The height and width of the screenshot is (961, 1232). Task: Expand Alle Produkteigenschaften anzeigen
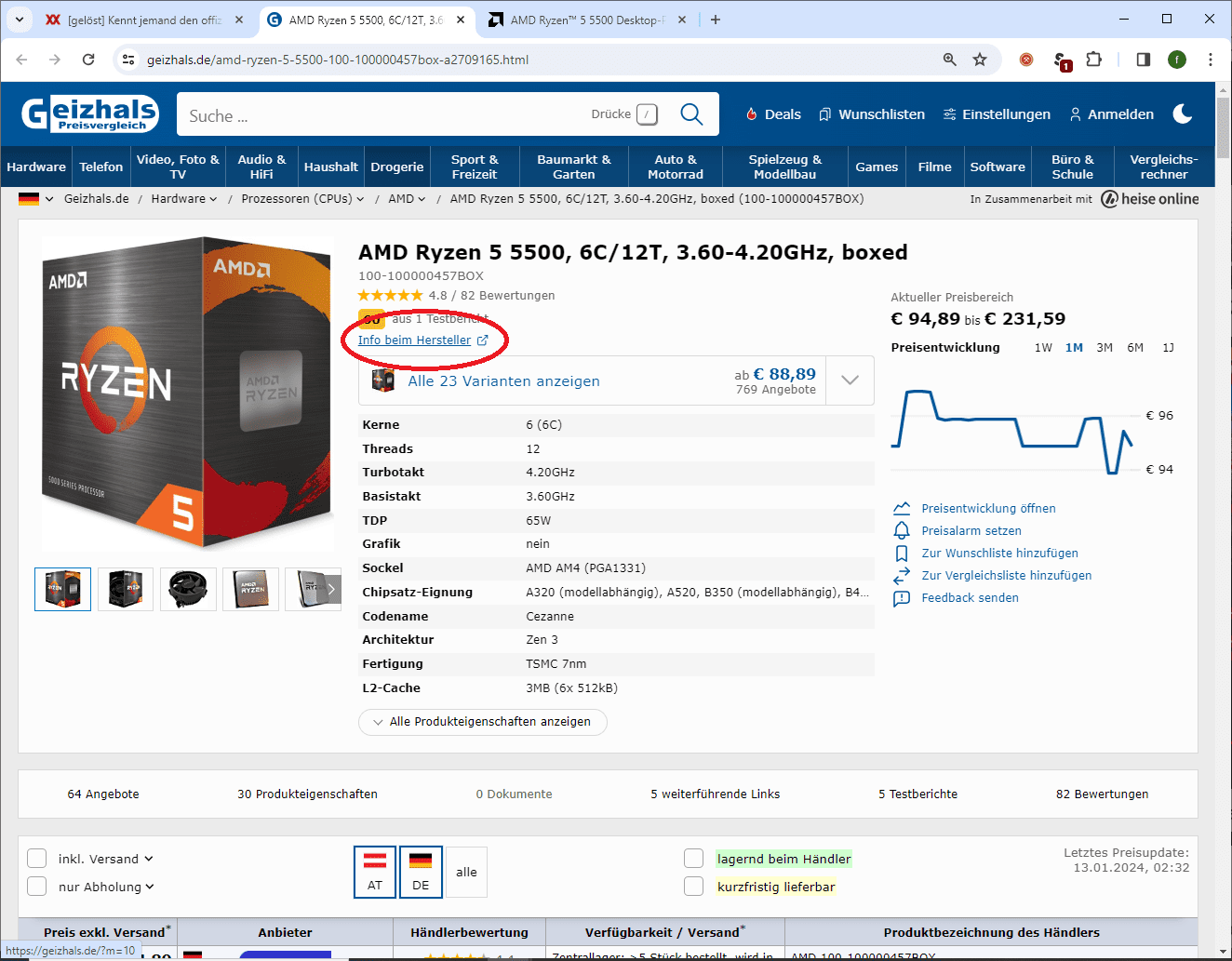coord(482,722)
